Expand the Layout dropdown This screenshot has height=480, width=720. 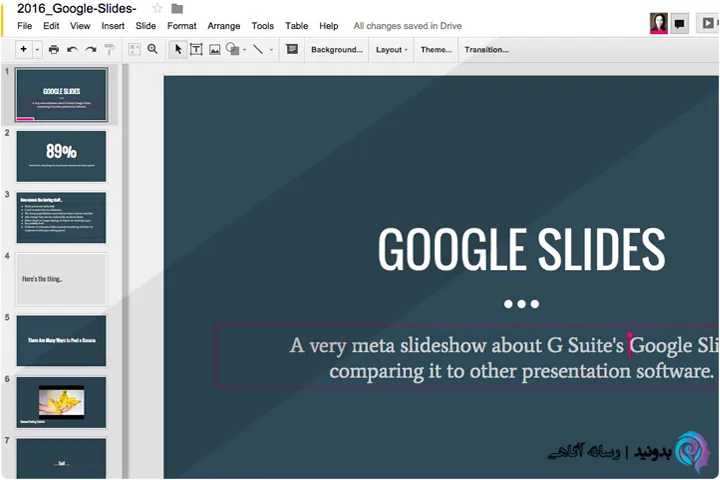coord(392,50)
